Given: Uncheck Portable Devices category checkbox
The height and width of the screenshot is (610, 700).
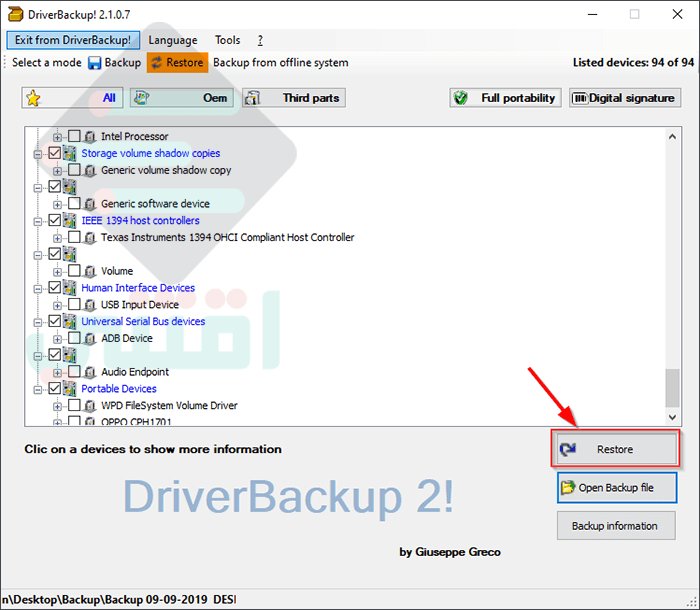Looking at the screenshot, I should 54,389.
